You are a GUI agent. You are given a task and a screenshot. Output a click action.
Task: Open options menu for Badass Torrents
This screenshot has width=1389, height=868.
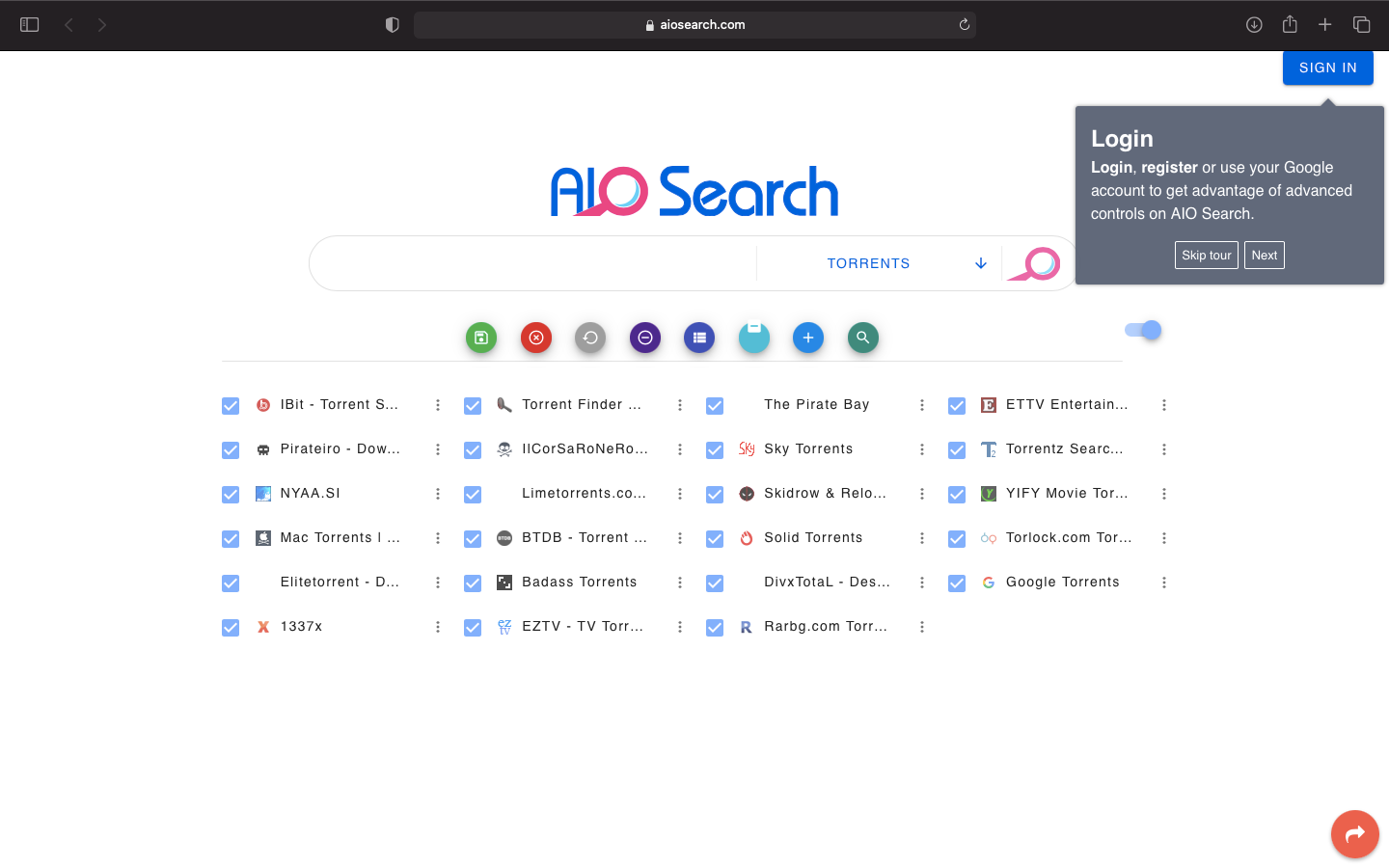680,583
